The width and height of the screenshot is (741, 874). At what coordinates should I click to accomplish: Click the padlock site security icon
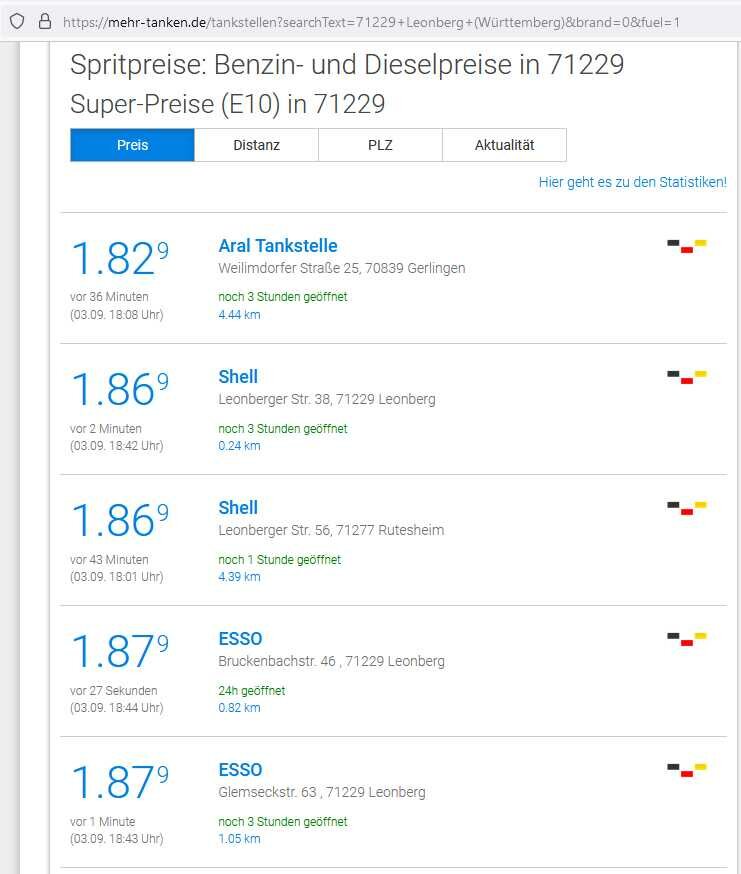click(x=44, y=21)
